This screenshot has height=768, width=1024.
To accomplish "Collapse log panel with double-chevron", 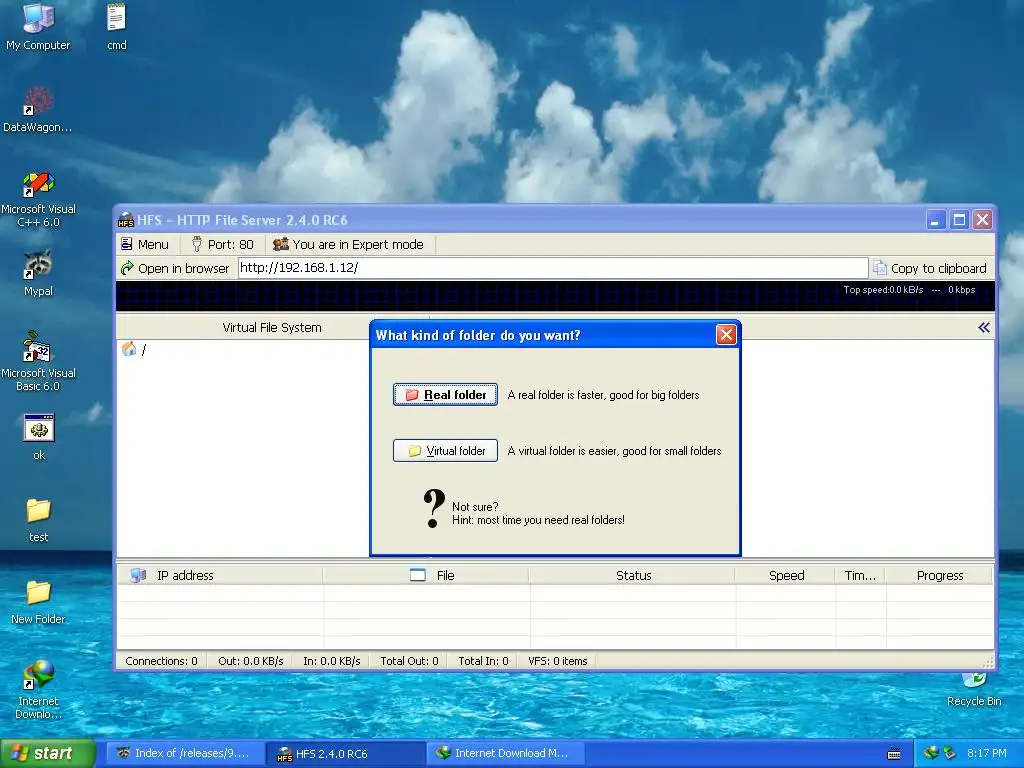I will [x=984, y=328].
